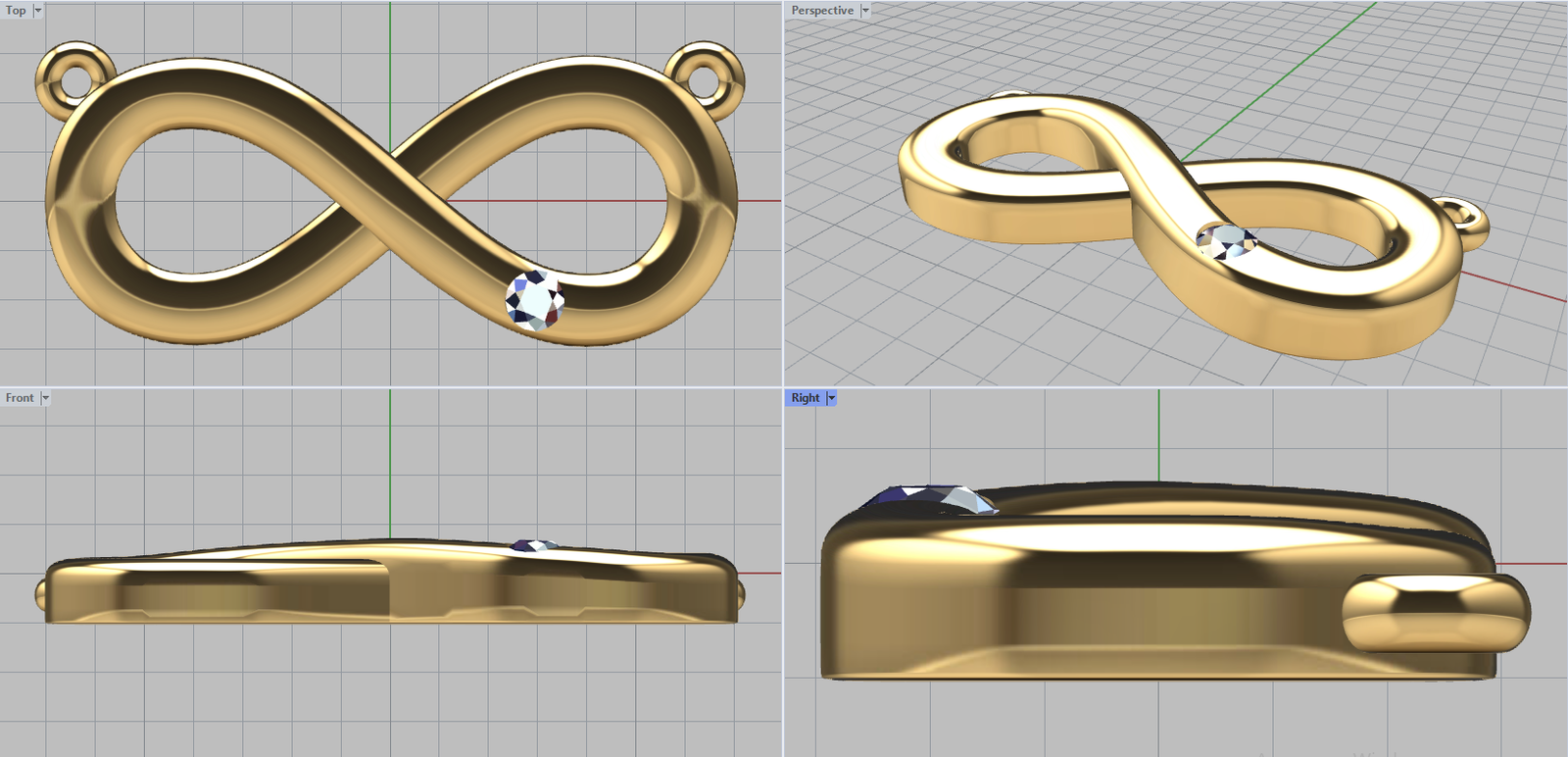Image resolution: width=1568 pixels, height=757 pixels.
Task: Expand the Perspective viewport dropdown arrow
Action: point(865,11)
